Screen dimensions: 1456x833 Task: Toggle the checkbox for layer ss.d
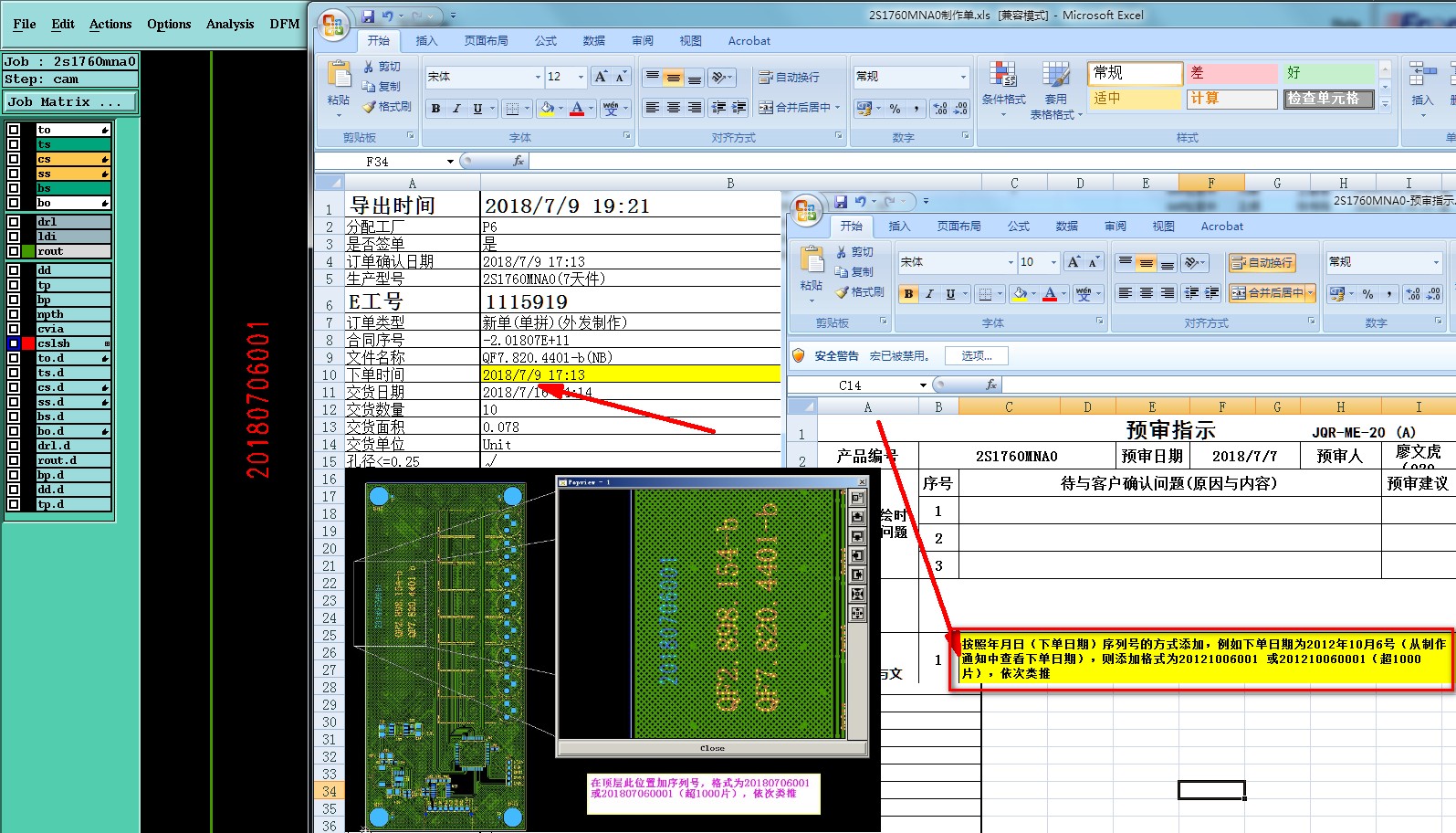click(14, 402)
